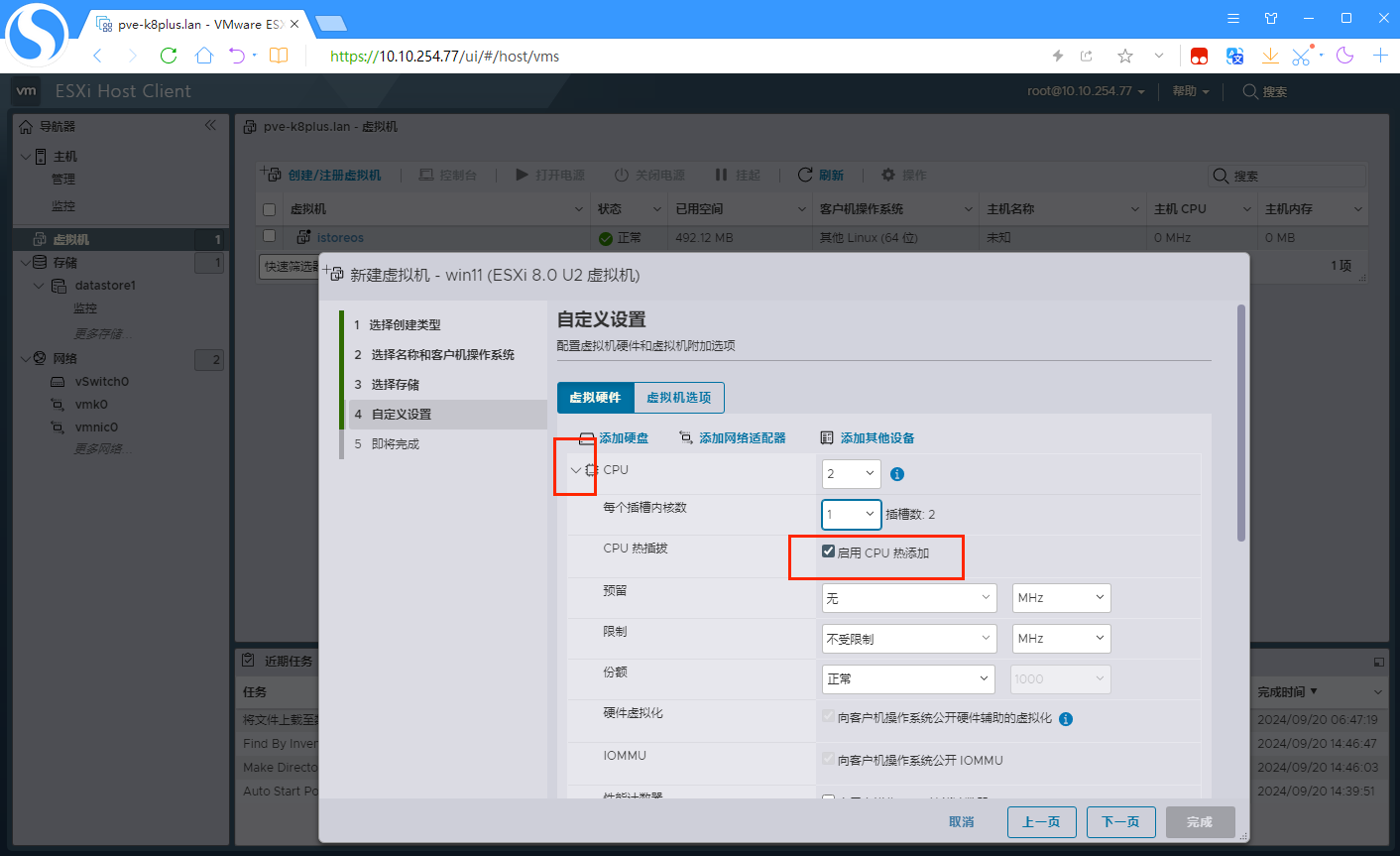Click the Refresh toolbar icon in VM list
The image size is (1400, 856).
click(x=805, y=175)
